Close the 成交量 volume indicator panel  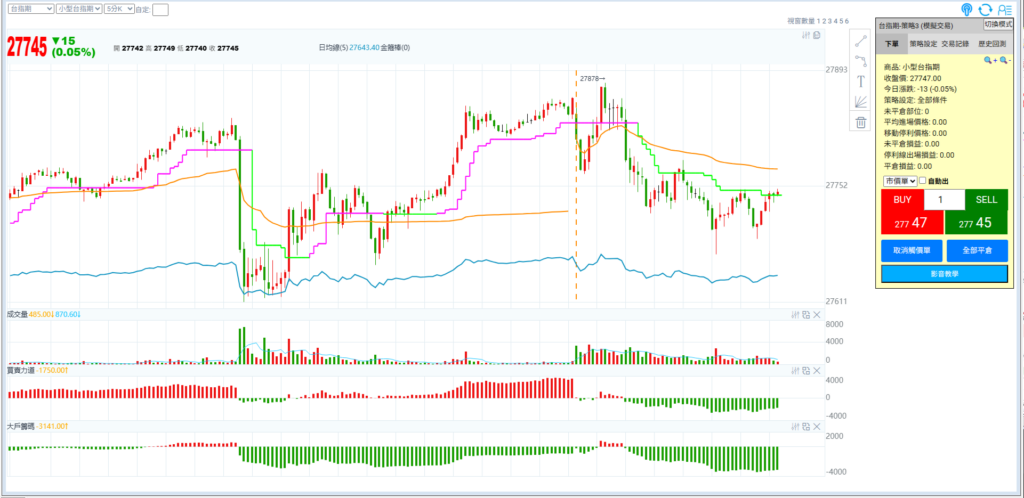(x=816, y=315)
